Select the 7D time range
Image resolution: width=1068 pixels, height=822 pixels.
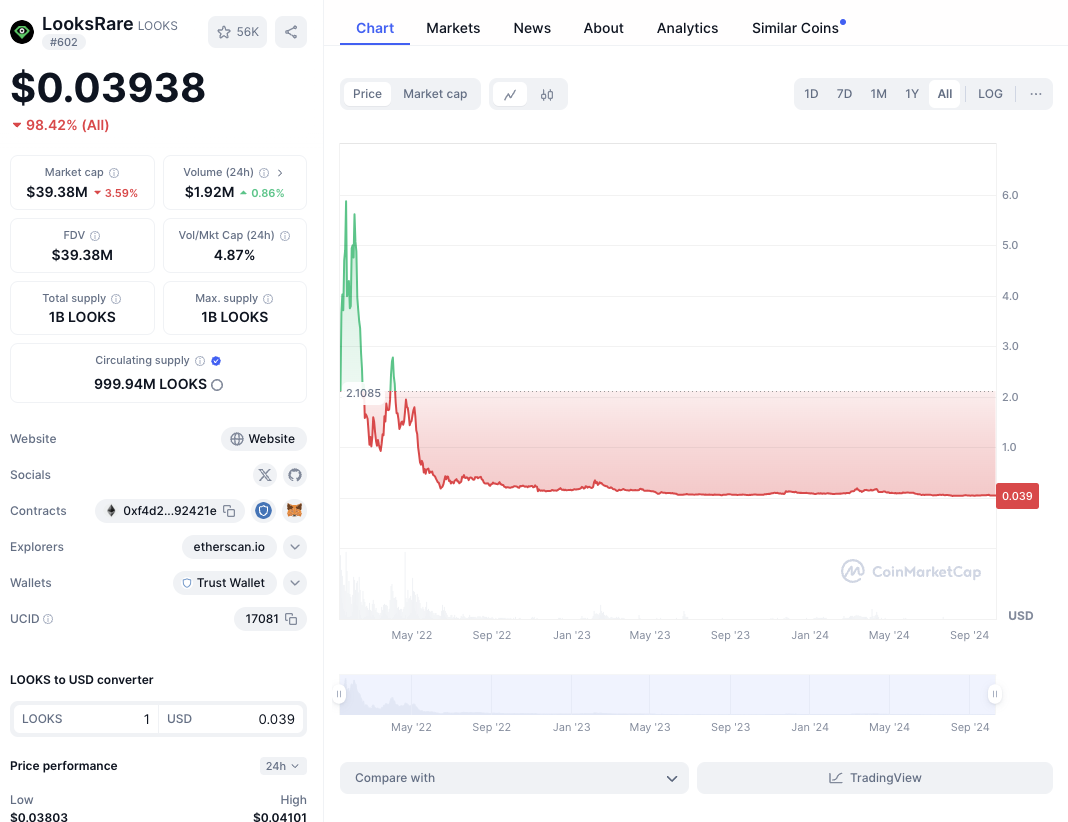coord(844,94)
